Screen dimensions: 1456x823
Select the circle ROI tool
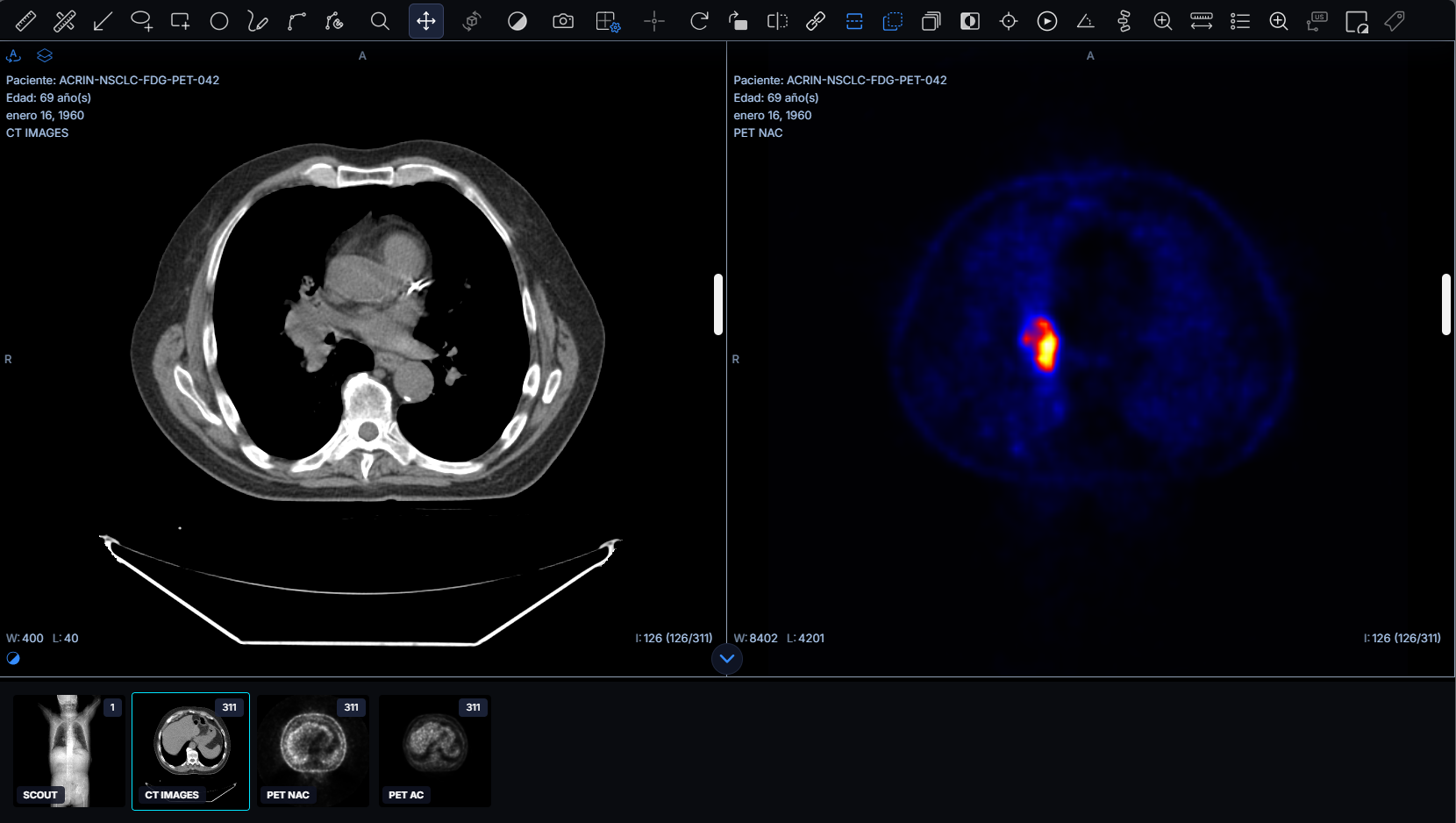pos(219,21)
